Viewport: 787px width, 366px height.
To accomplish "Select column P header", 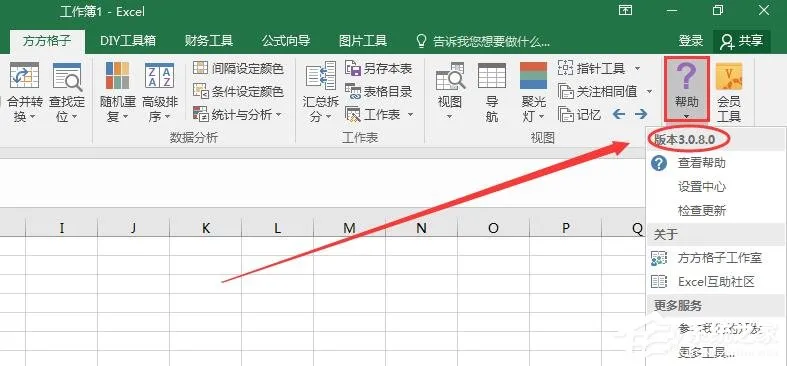I will pos(565,228).
